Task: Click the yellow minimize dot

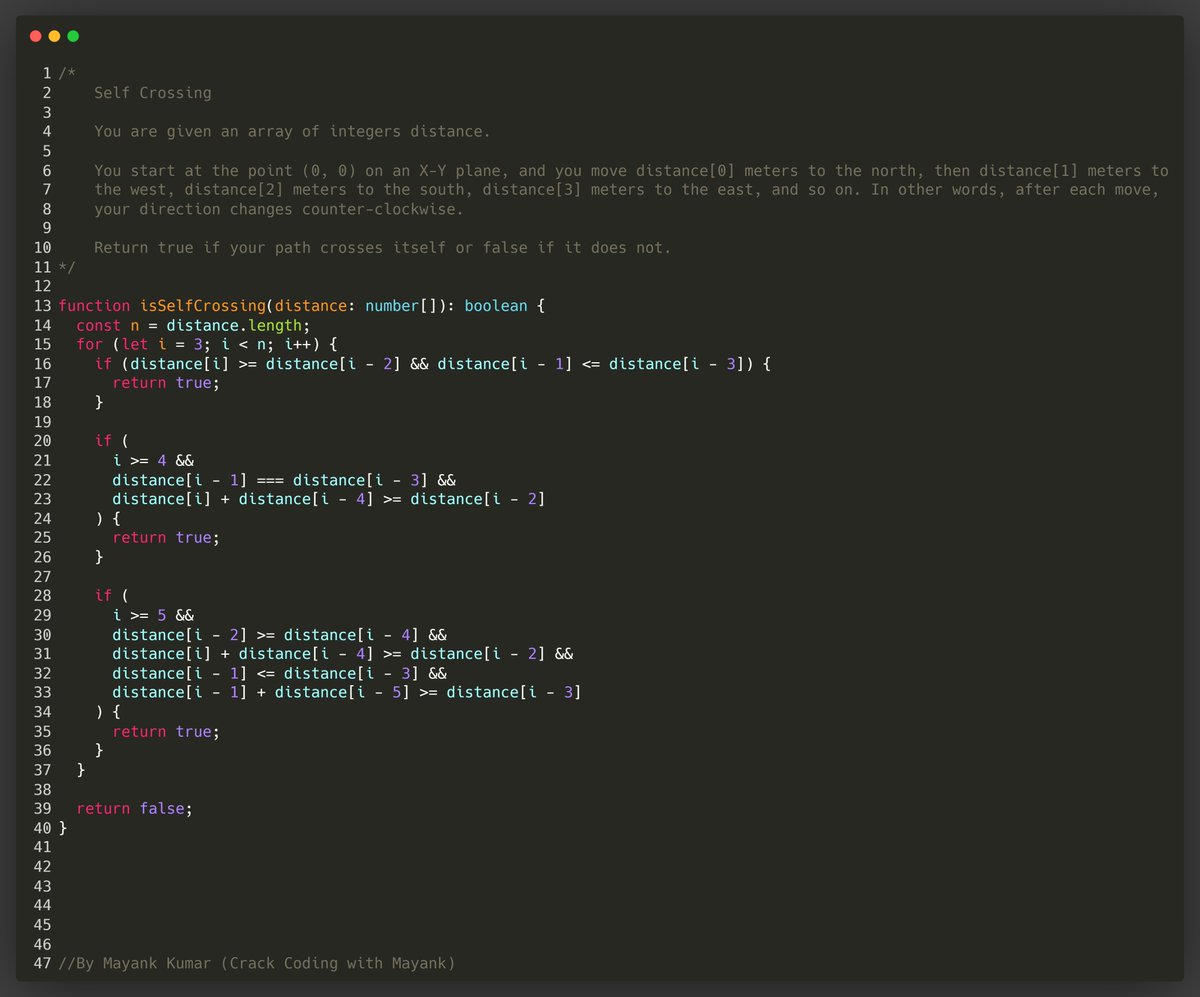Action: 54,36
